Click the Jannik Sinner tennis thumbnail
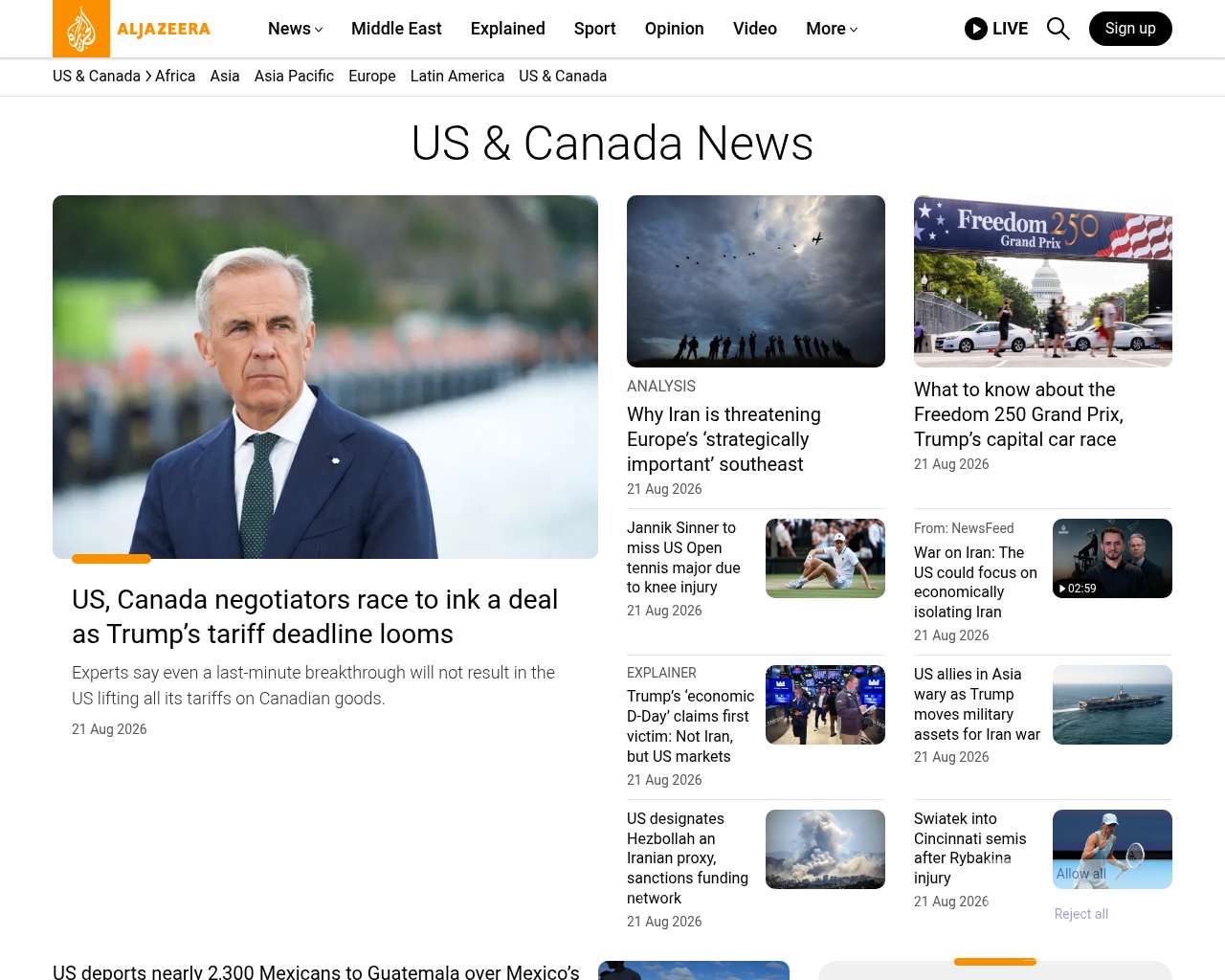Screen dimensions: 1225x980 (825, 559)
